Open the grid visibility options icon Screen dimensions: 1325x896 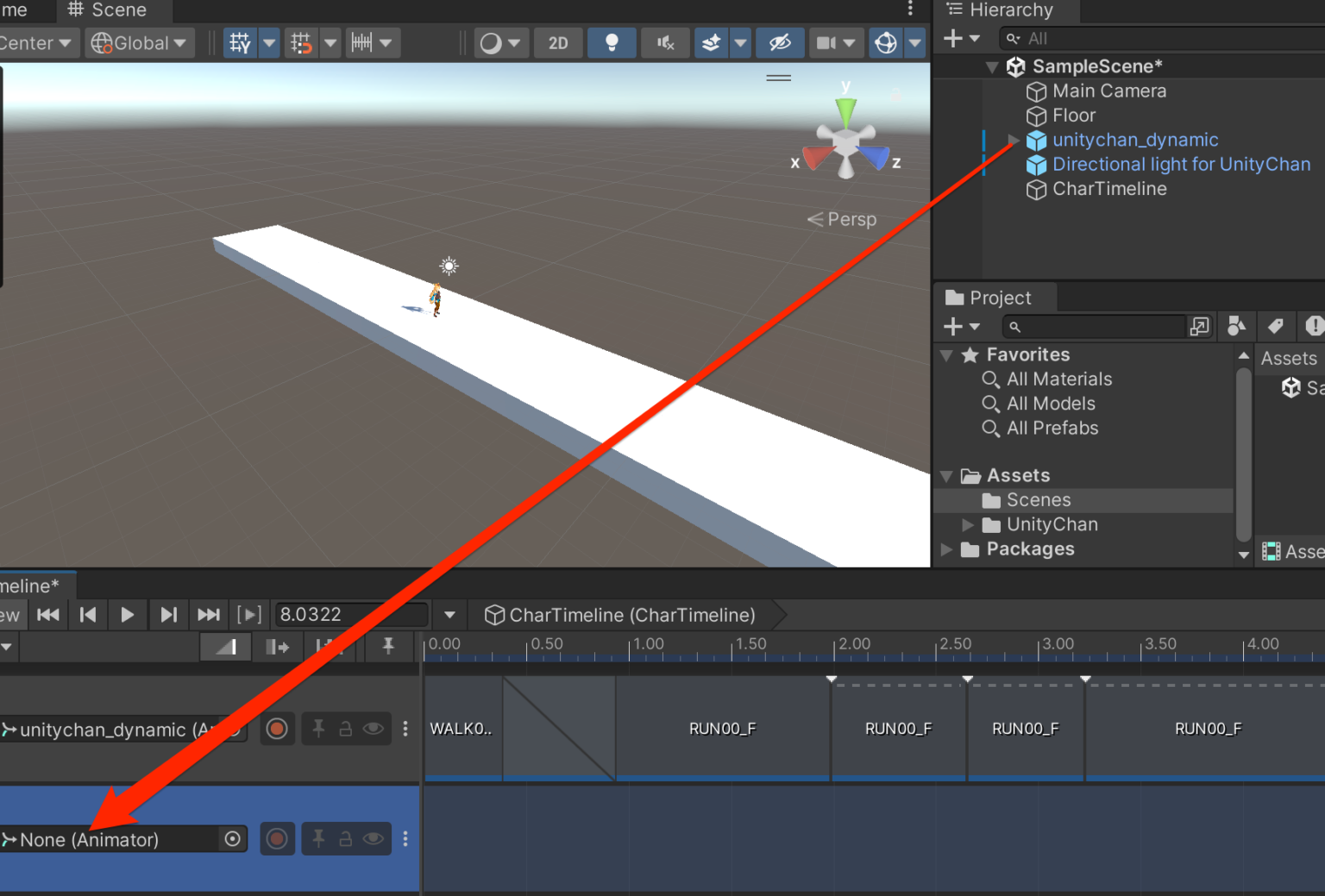coord(240,42)
